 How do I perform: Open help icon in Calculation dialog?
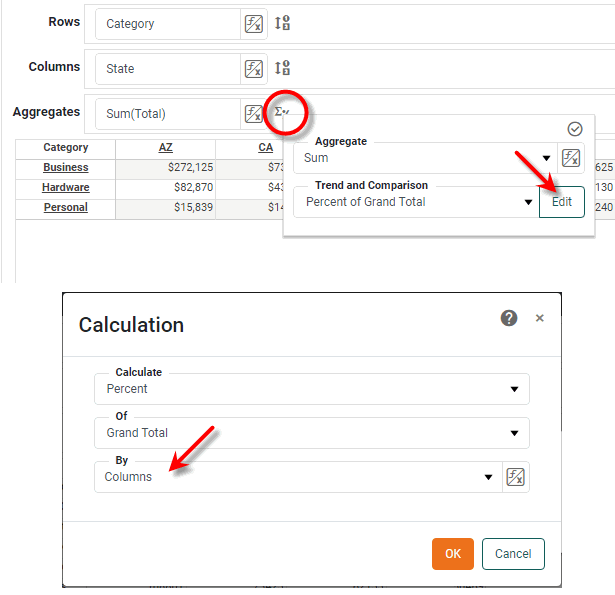click(509, 318)
